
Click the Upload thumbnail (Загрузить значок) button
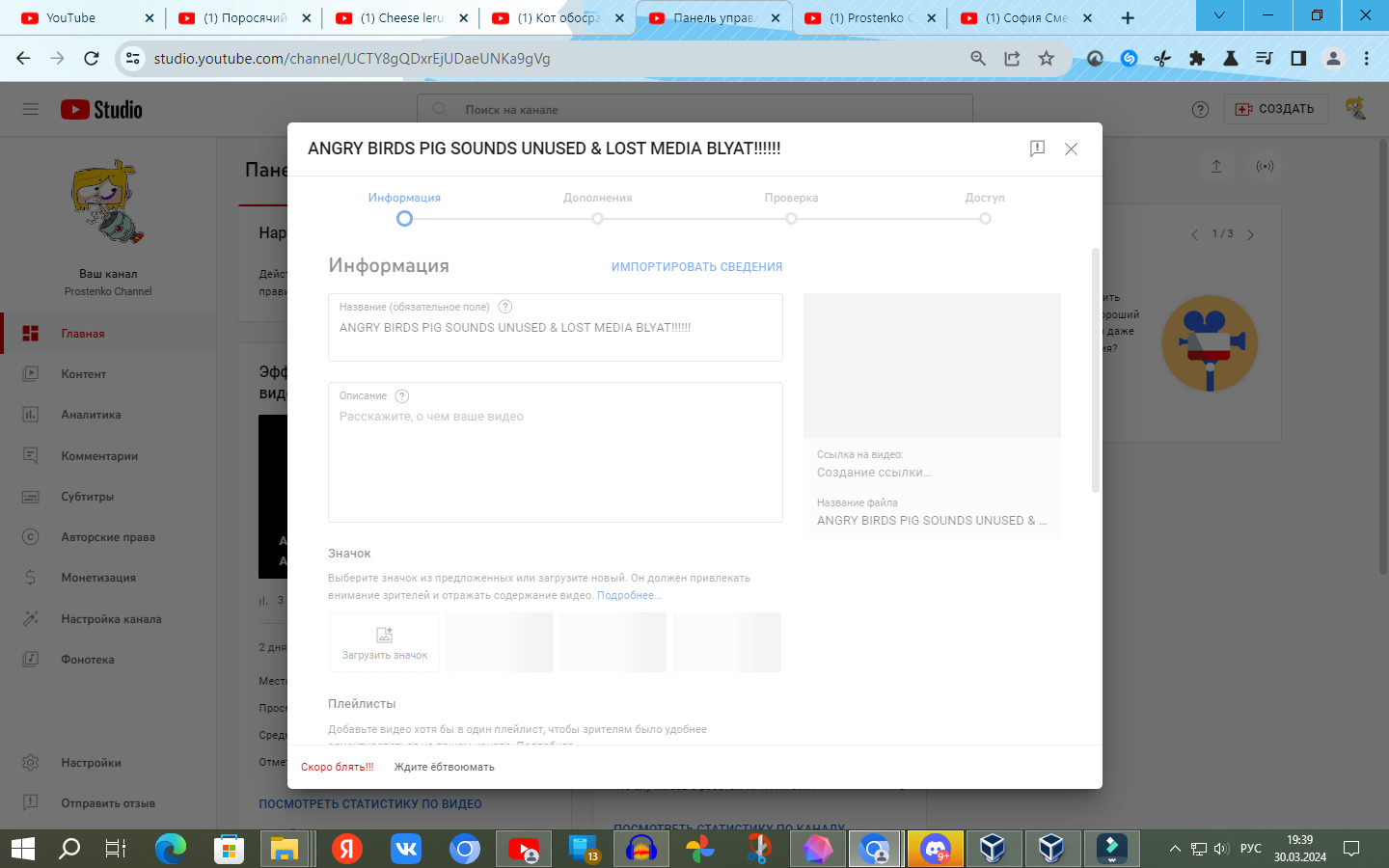pyautogui.click(x=384, y=642)
